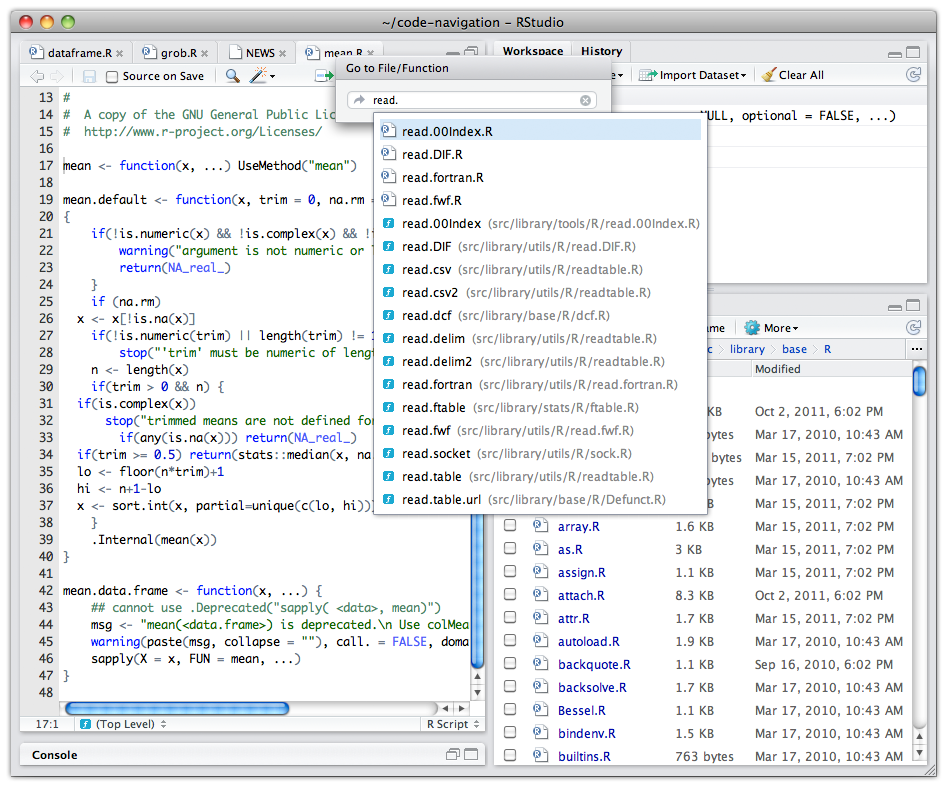Expand the More gear menu
The width and height of the screenshot is (947, 787).
pyautogui.click(x=772, y=328)
